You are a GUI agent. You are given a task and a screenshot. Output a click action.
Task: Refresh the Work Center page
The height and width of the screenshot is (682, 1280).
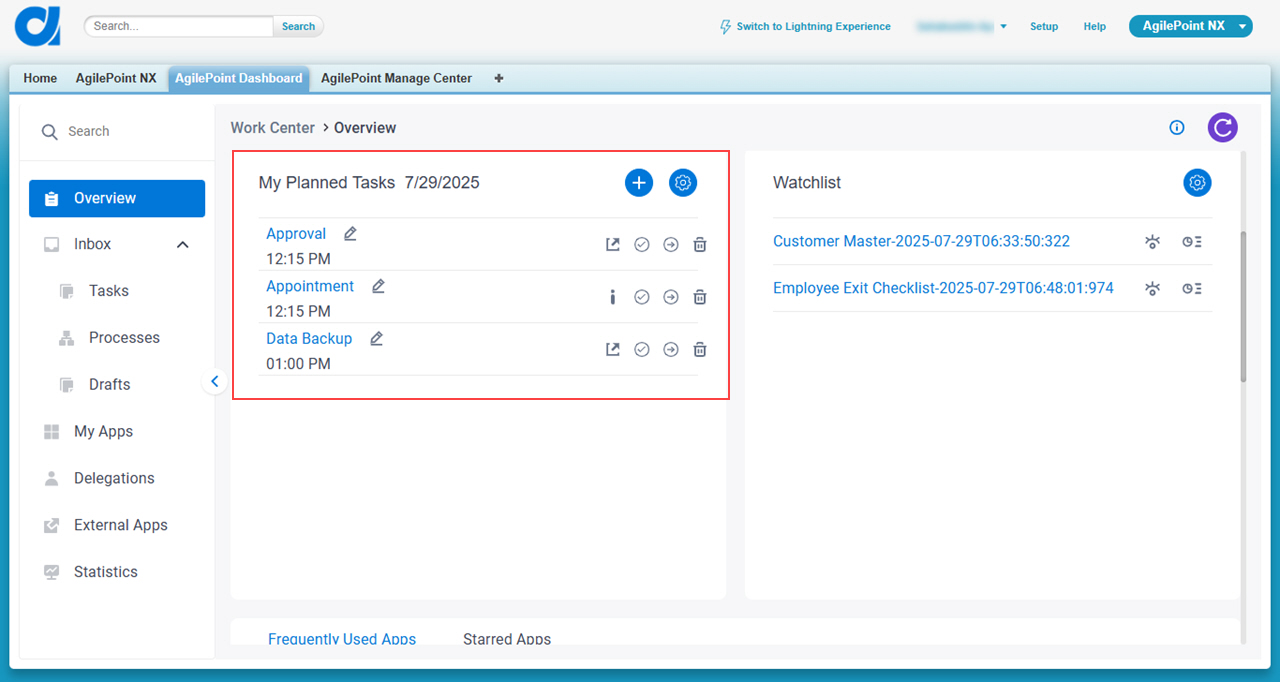[1222, 127]
